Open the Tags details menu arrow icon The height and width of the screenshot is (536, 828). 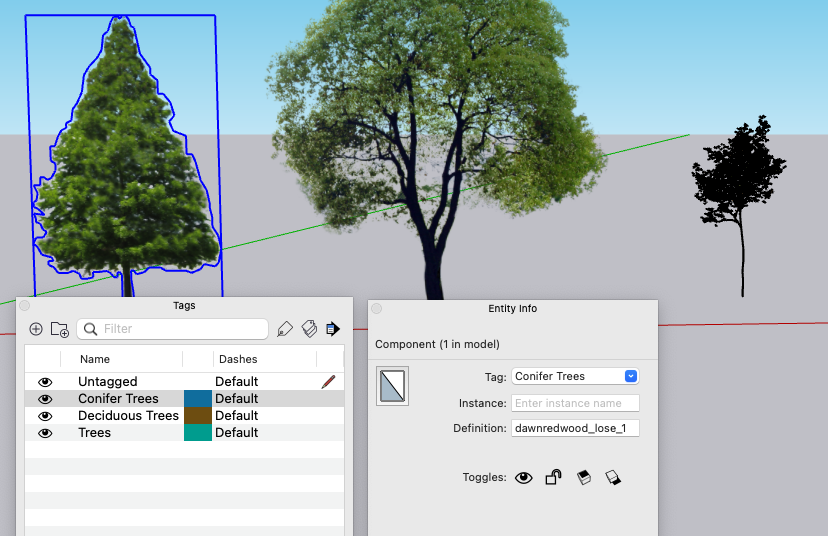[x=333, y=329]
